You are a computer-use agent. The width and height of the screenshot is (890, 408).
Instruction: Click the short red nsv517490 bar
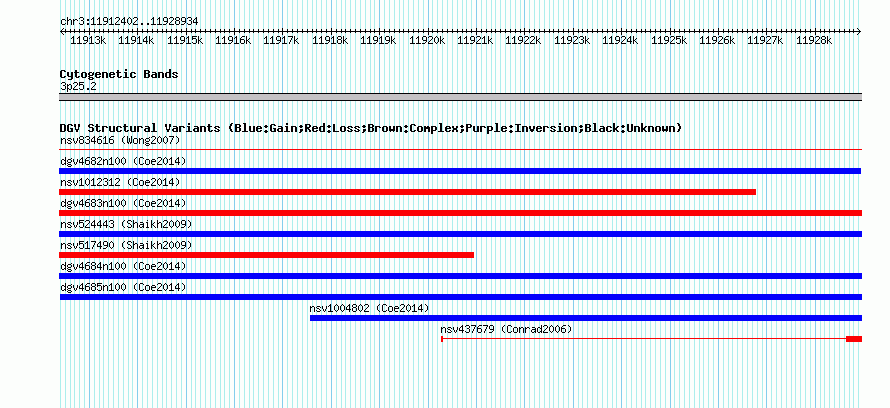point(267,255)
